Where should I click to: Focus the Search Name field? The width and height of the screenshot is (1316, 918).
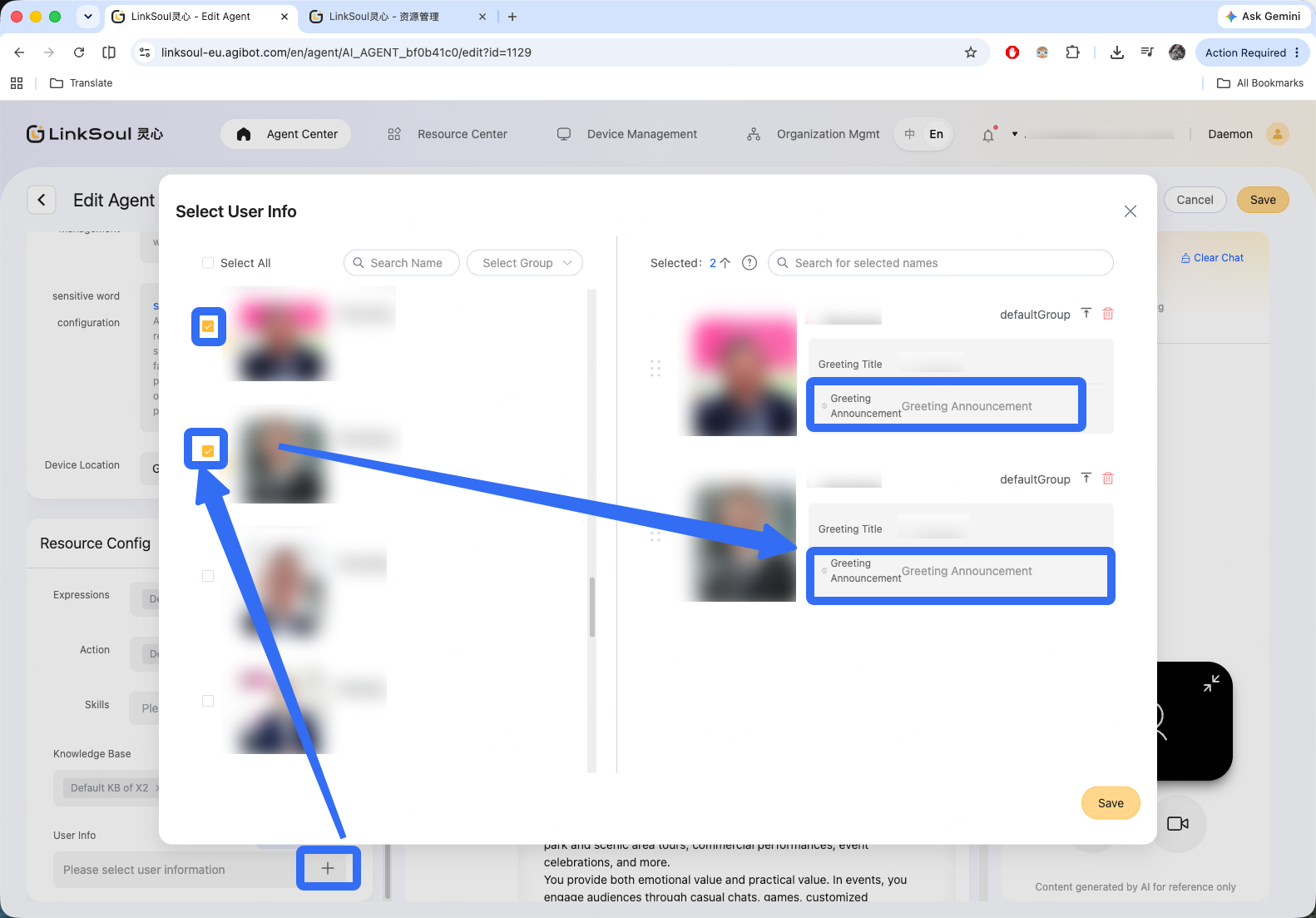pos(402,263)
